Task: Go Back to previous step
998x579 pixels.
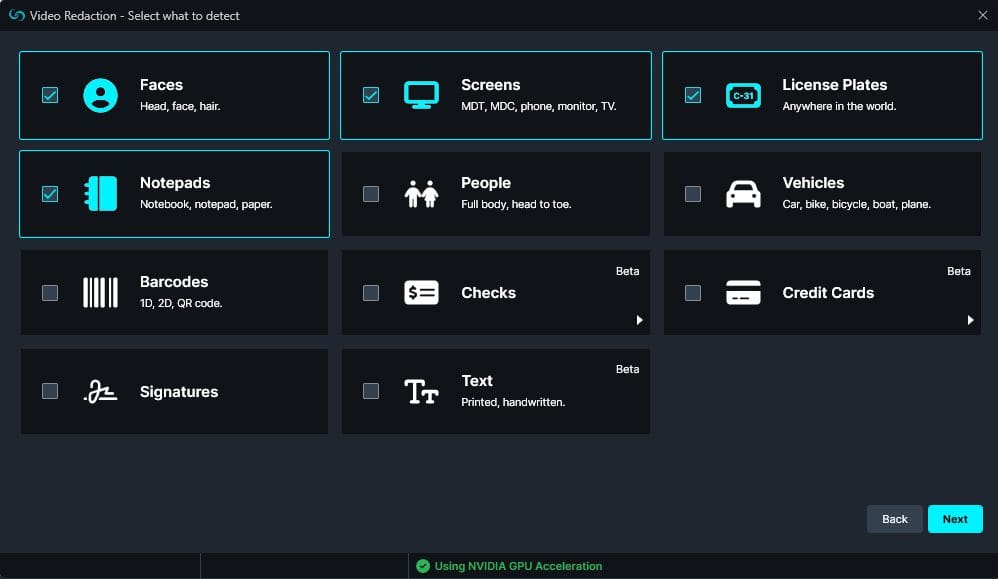Action: pos(894,519)
